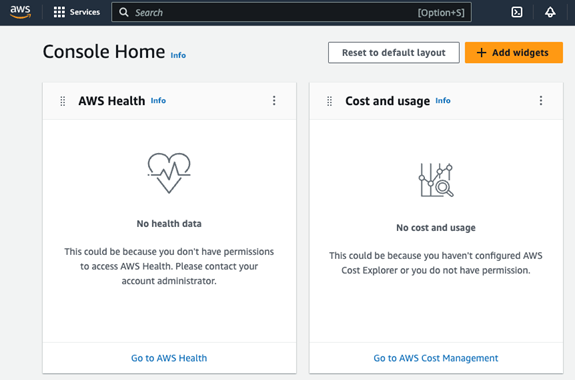Screen dimensions: 575x380
Task: Follow the Go to AWS Health link
Action: click(x=169, y=358)
